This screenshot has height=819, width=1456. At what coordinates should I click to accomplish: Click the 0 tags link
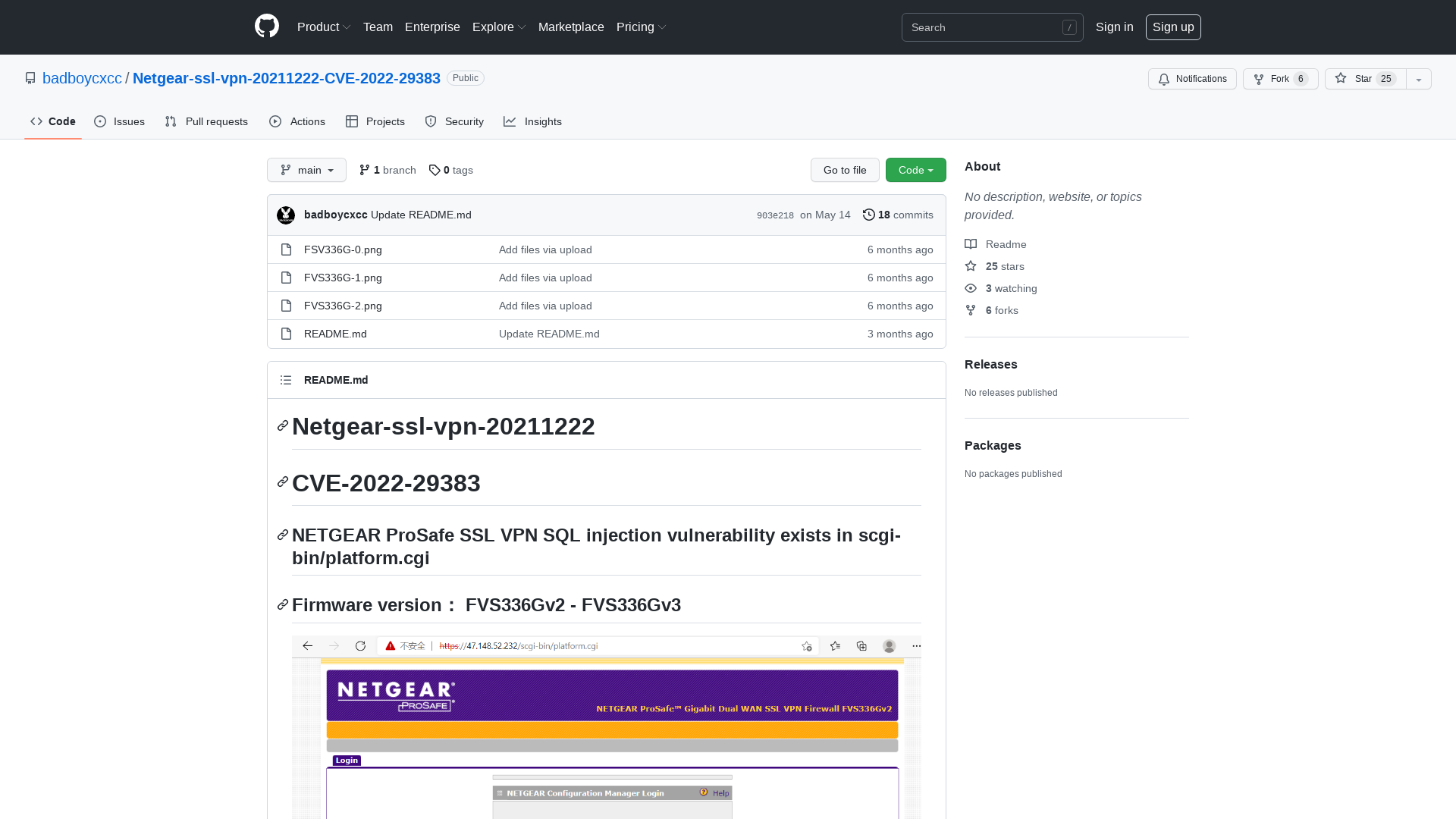[450, 170]
